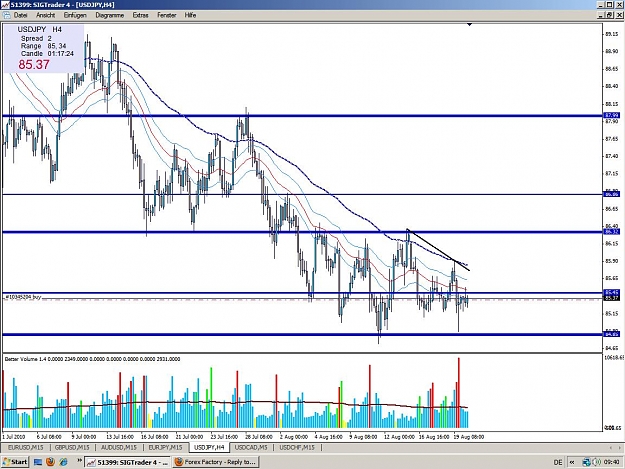Click the 09:40 taskbar clock
Viewport: 625px width, 469px height.
(x=611, y=462)
